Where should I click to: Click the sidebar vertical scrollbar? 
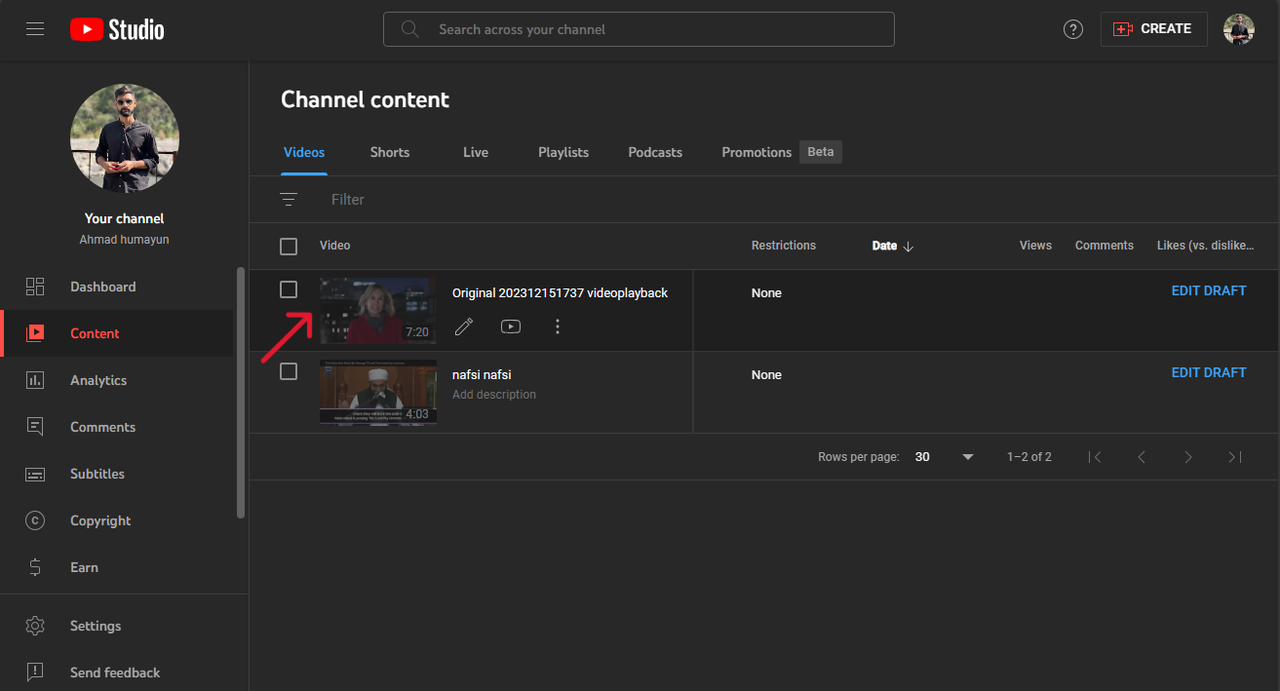240,392
